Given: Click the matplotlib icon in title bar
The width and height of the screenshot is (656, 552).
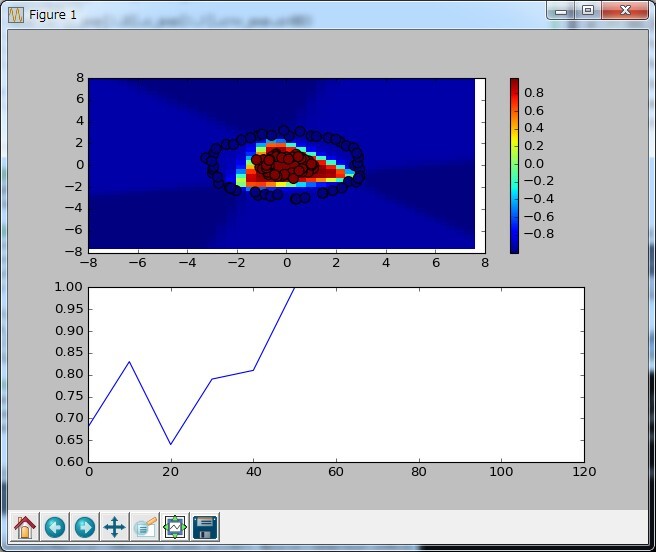Looking at the screenshot, I should point(16,15).
